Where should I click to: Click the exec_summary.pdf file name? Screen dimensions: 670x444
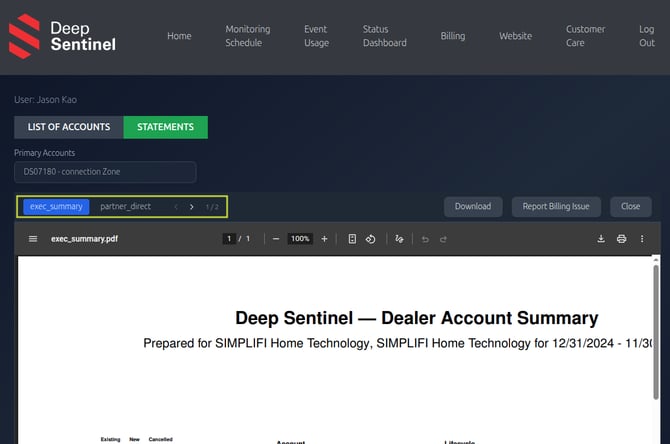click(84, 239)
